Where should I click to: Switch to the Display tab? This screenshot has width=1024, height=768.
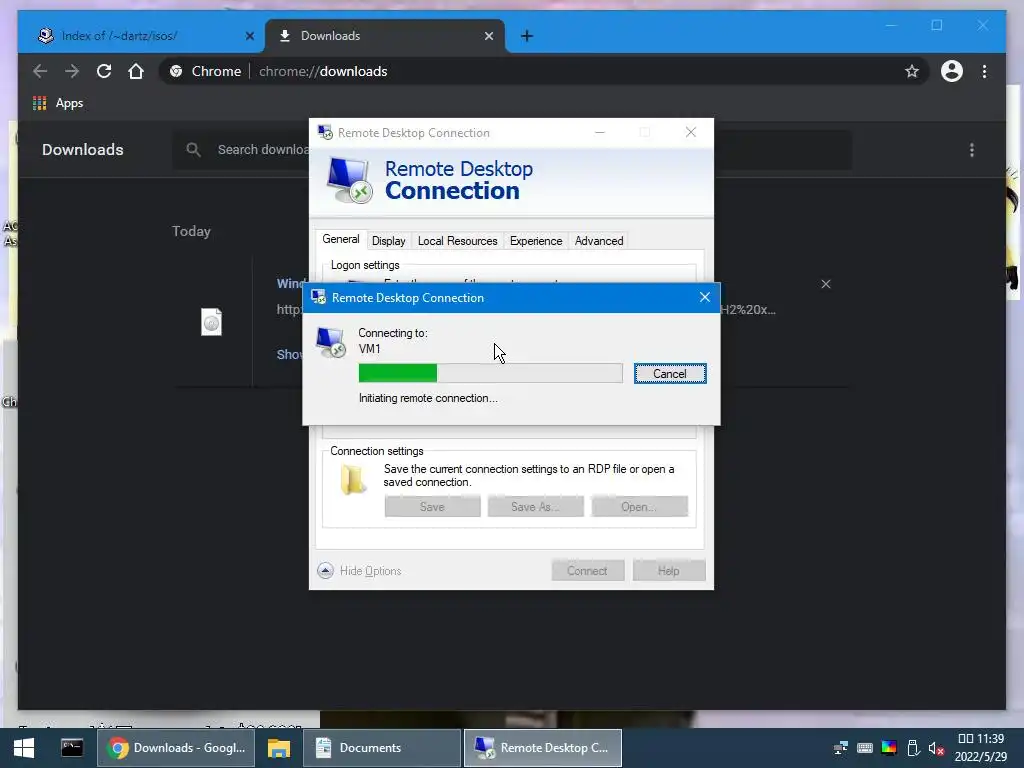point(389,241)
